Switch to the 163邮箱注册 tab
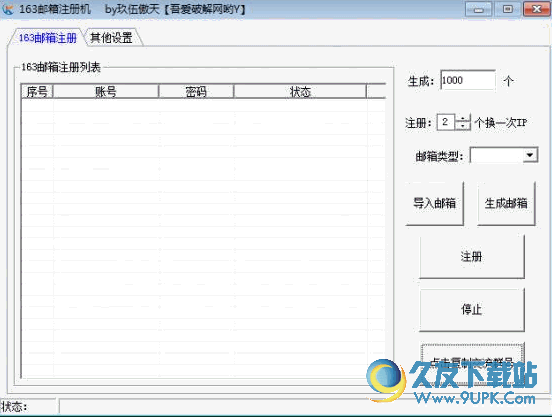The width and height of the screenshot is (552, 417). (x=48, y=38)
